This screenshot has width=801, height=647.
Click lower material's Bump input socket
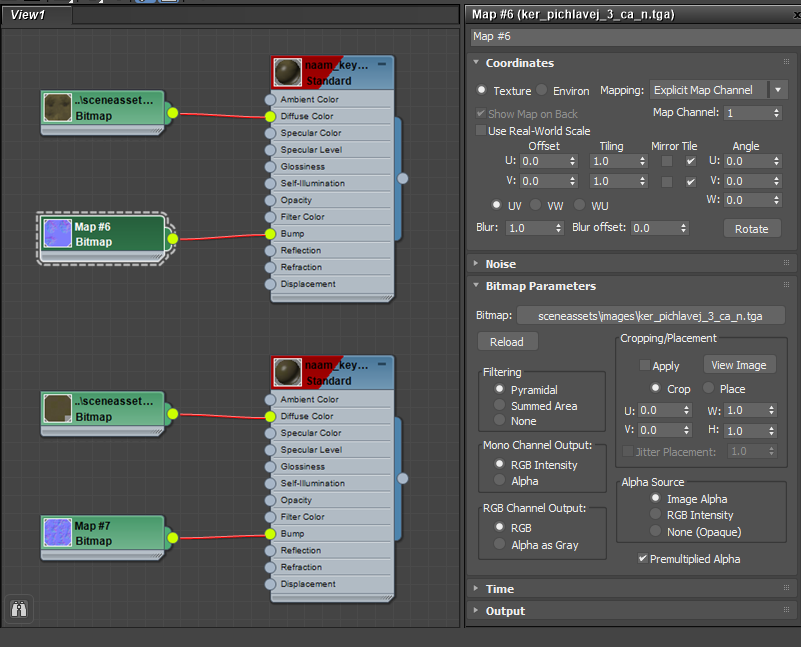[x=270, y=534]
